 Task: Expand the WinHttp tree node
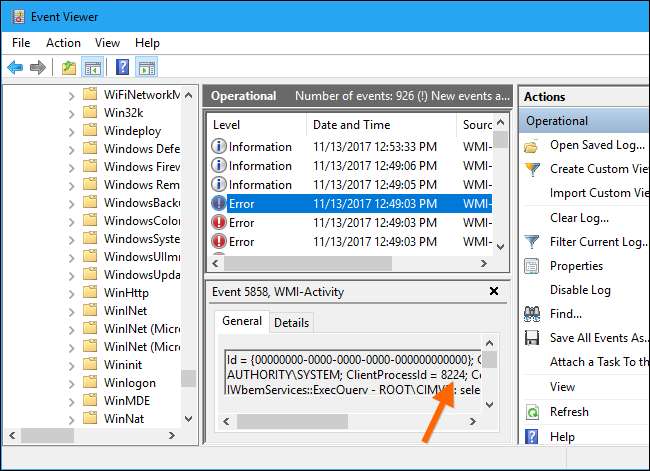pos(73,293)
